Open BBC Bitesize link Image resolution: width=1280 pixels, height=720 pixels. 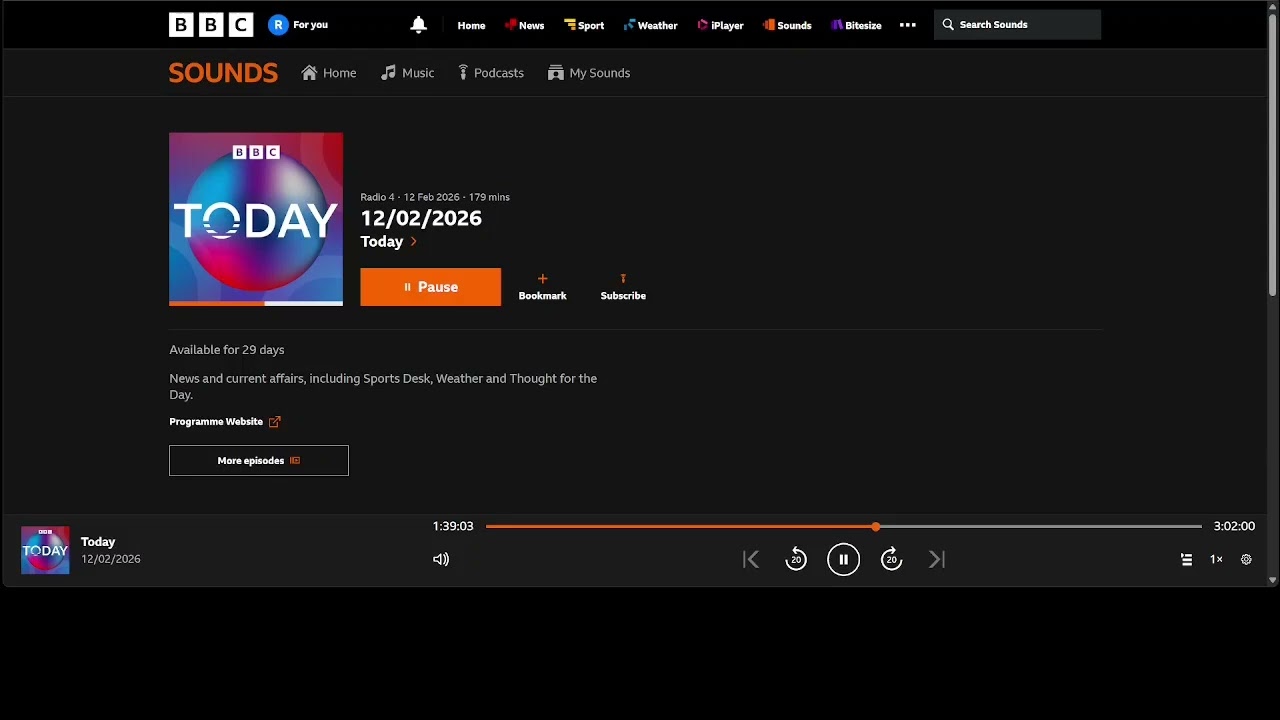click(x=856, y=25)
